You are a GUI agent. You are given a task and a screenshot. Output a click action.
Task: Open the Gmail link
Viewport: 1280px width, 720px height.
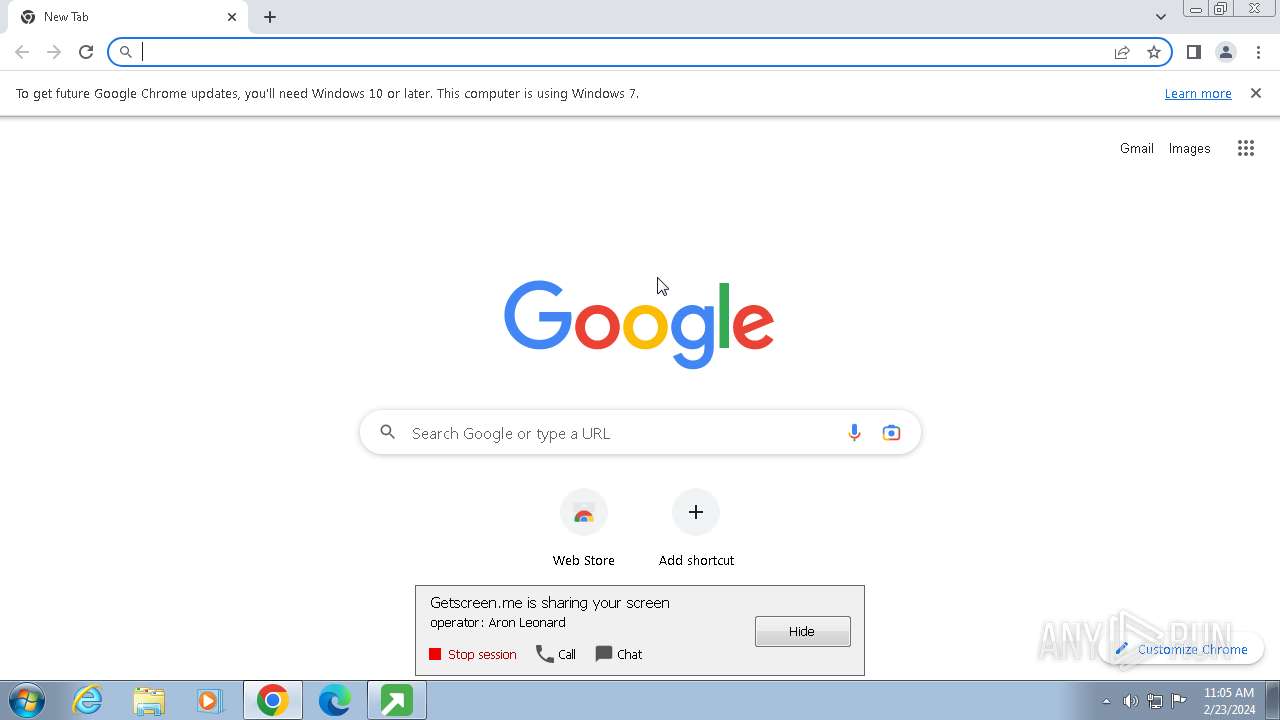[1137, 148]
